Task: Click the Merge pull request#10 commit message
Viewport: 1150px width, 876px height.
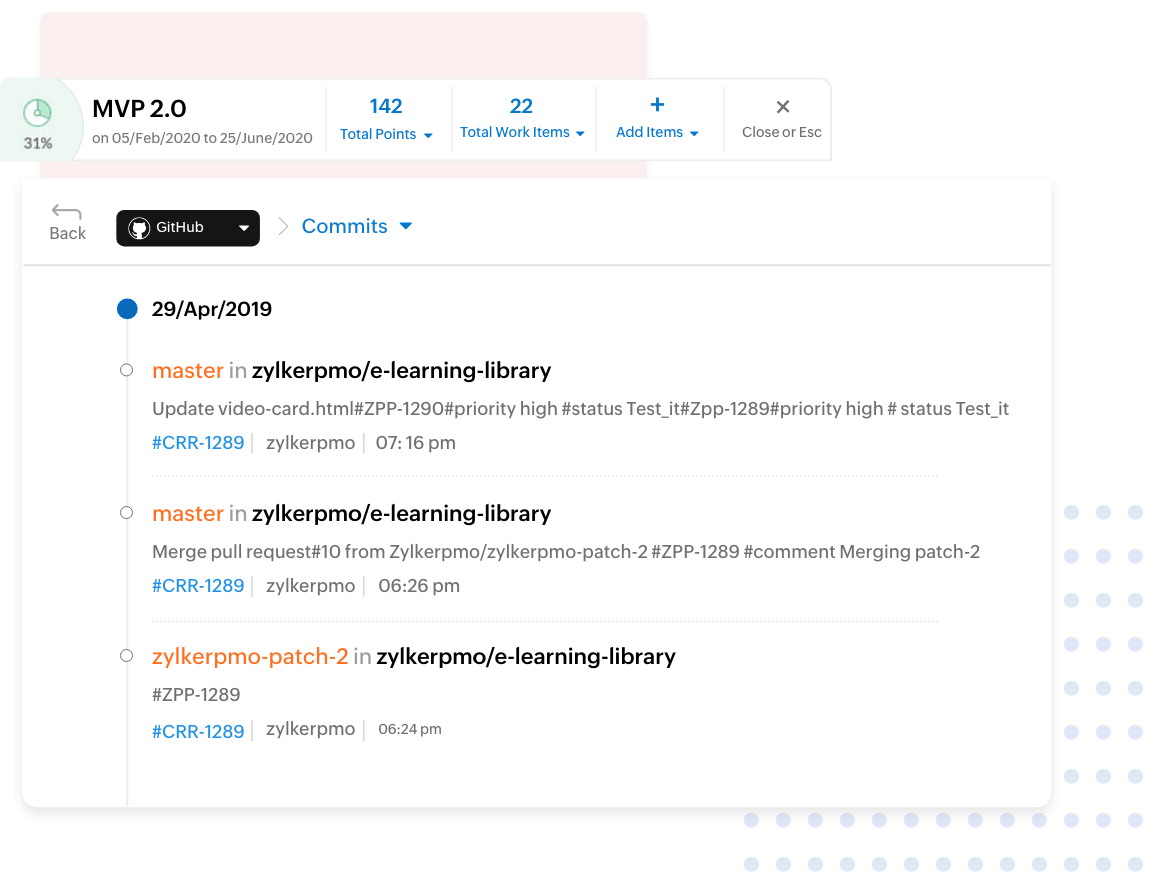Action: pyautogui.click(x=565, y=552)
